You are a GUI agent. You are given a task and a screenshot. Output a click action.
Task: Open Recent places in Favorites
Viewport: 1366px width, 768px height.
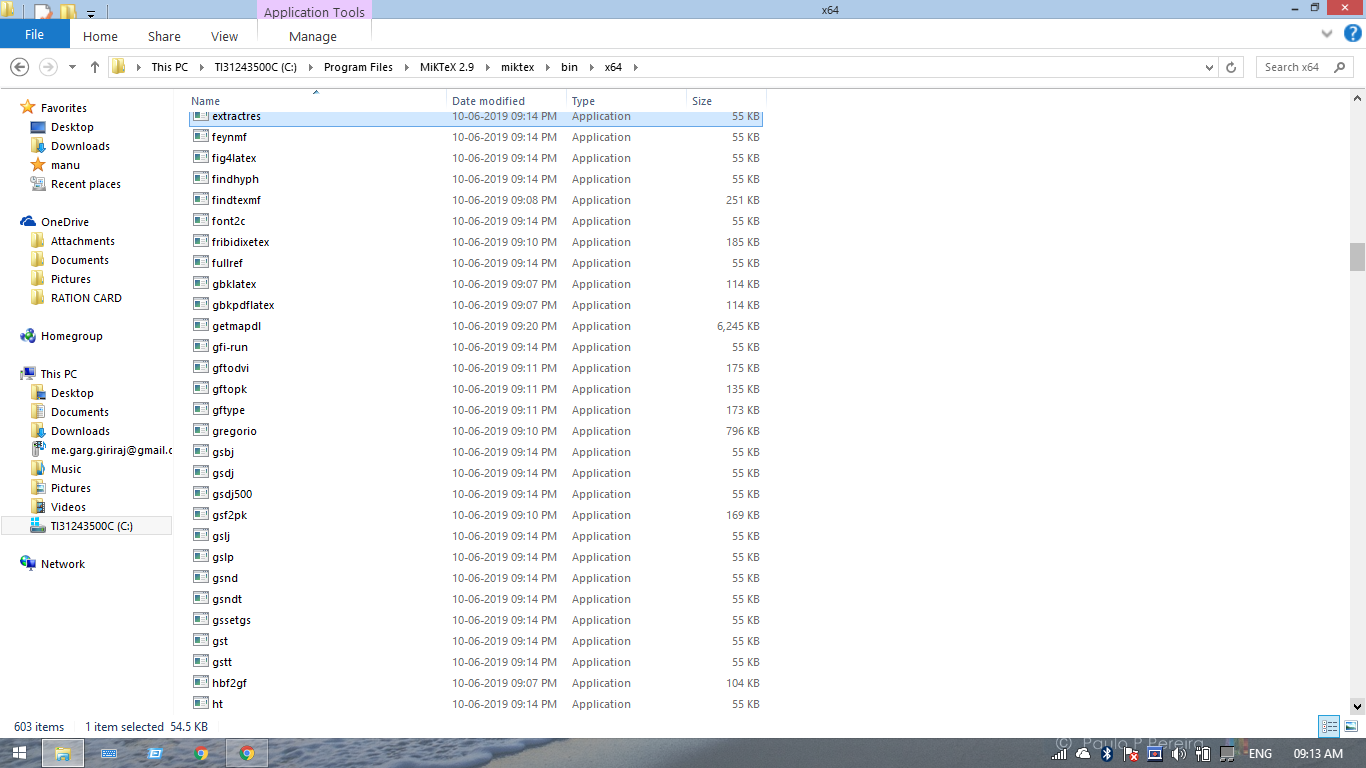click(85, 184)
